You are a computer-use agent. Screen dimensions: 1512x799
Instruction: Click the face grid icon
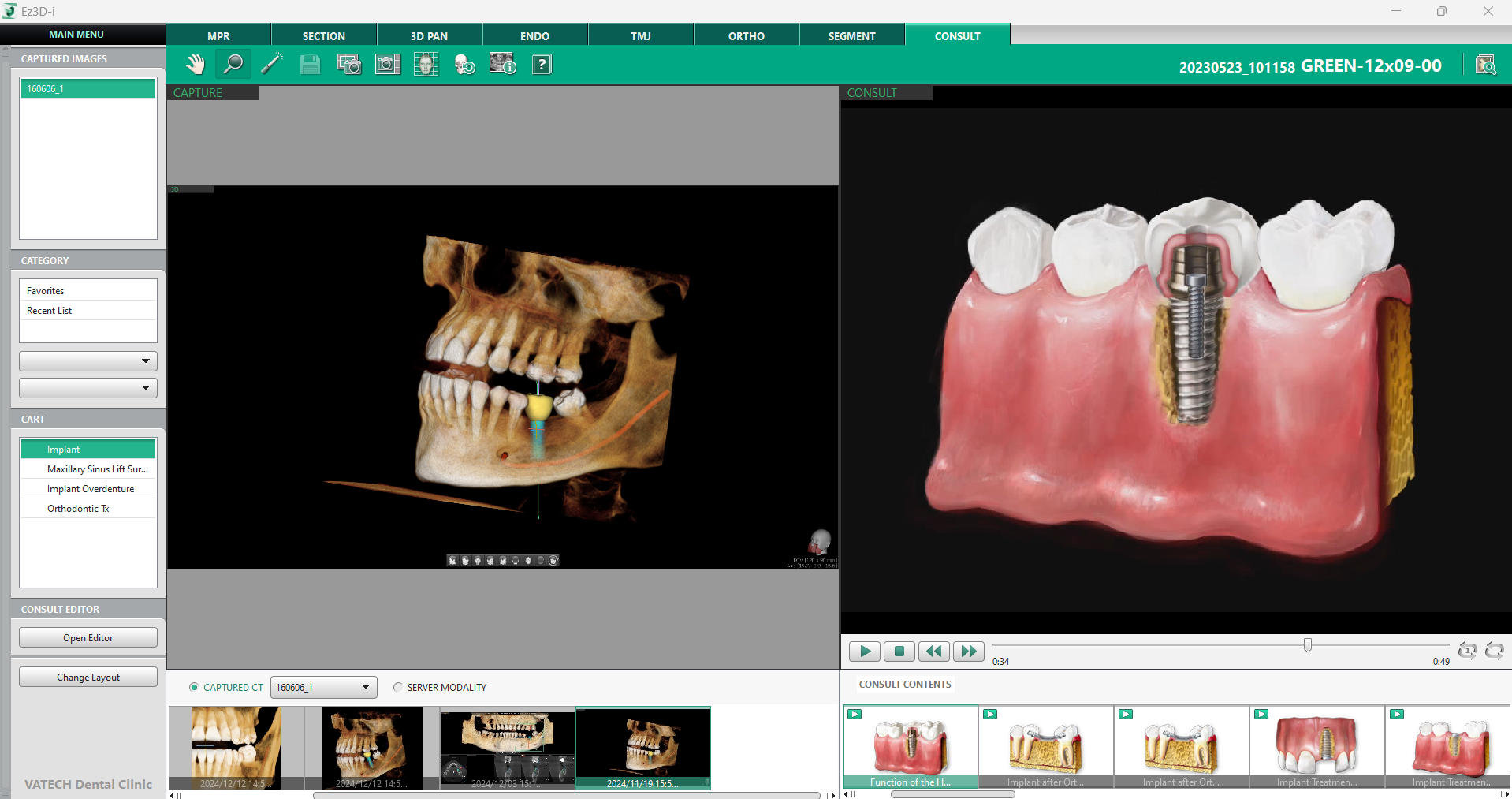point(426,64)
